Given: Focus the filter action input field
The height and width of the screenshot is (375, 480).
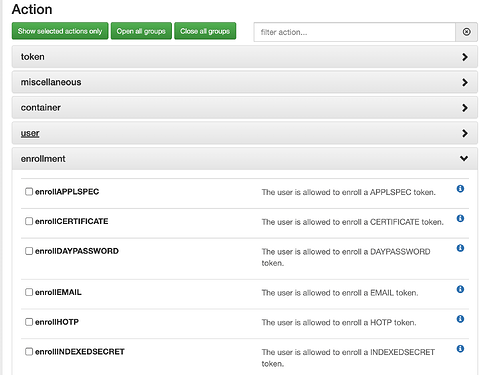Looking at the screenshot, I should click(x=354, y=32).
